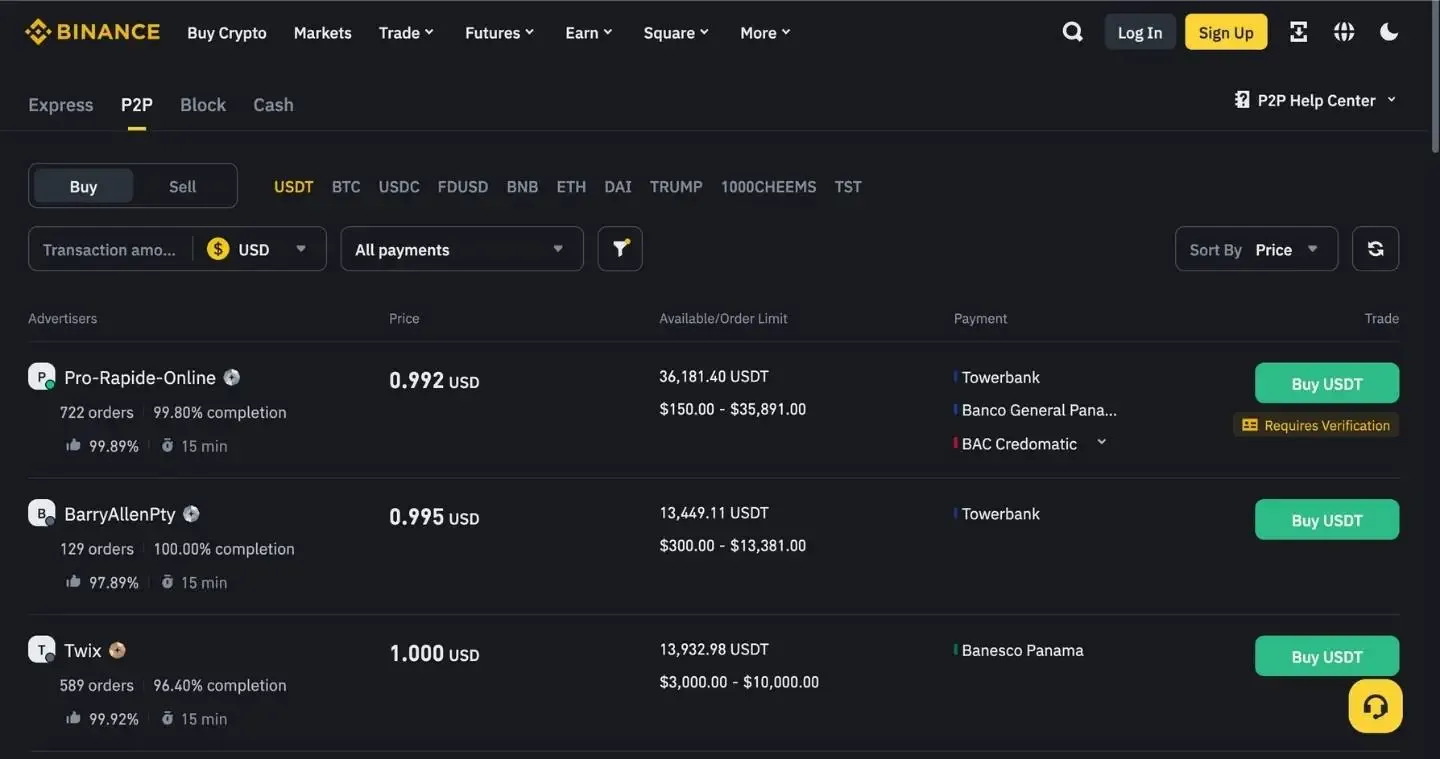Open the support headset chat icon
1440x759 pixels.
click(x=1375, y=706)
